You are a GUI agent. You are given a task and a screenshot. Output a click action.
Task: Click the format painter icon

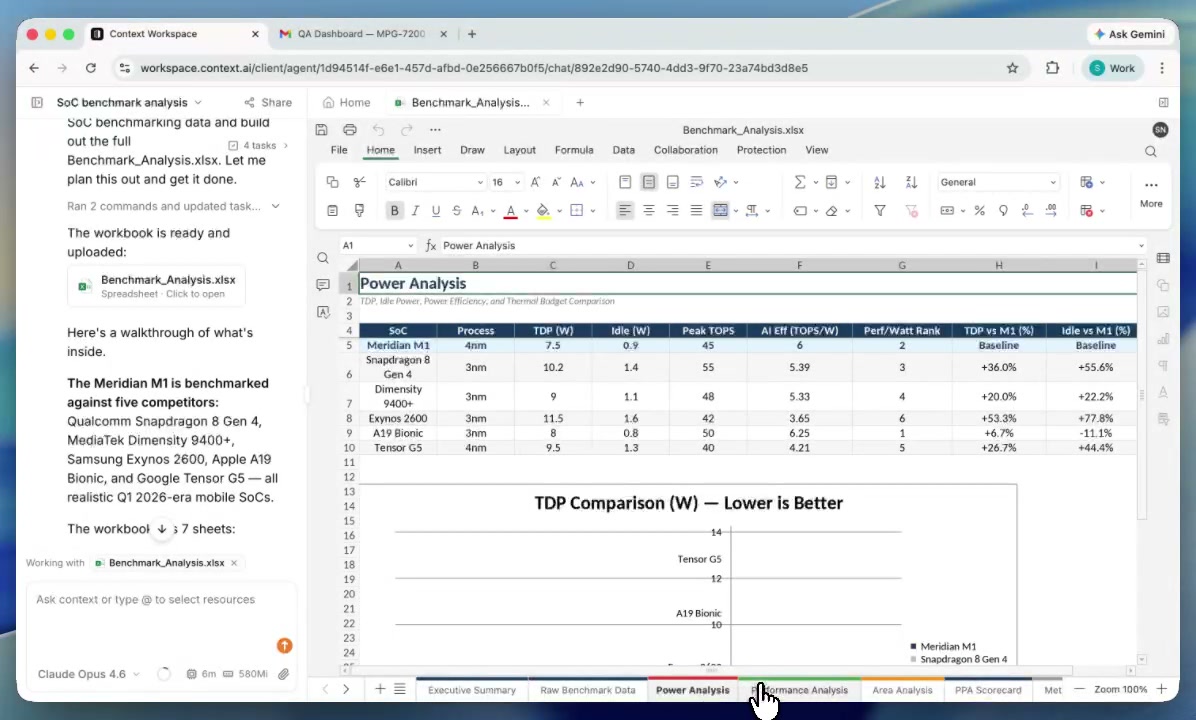359,211
